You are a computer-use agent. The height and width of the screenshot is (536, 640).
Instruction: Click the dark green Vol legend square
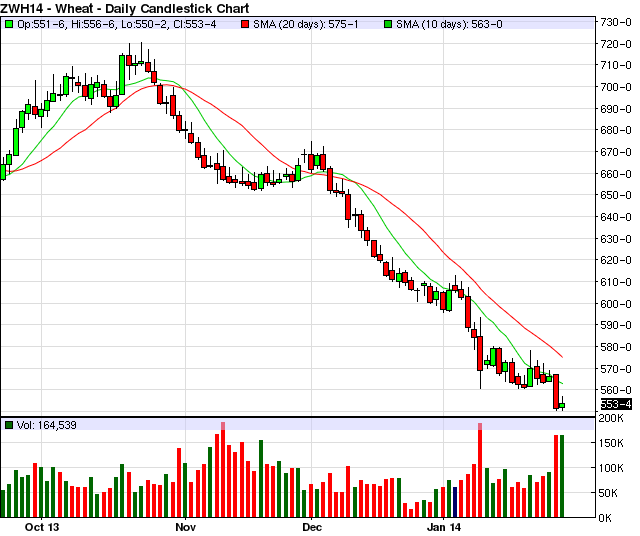pyautogui.click(x=9, y=425)
